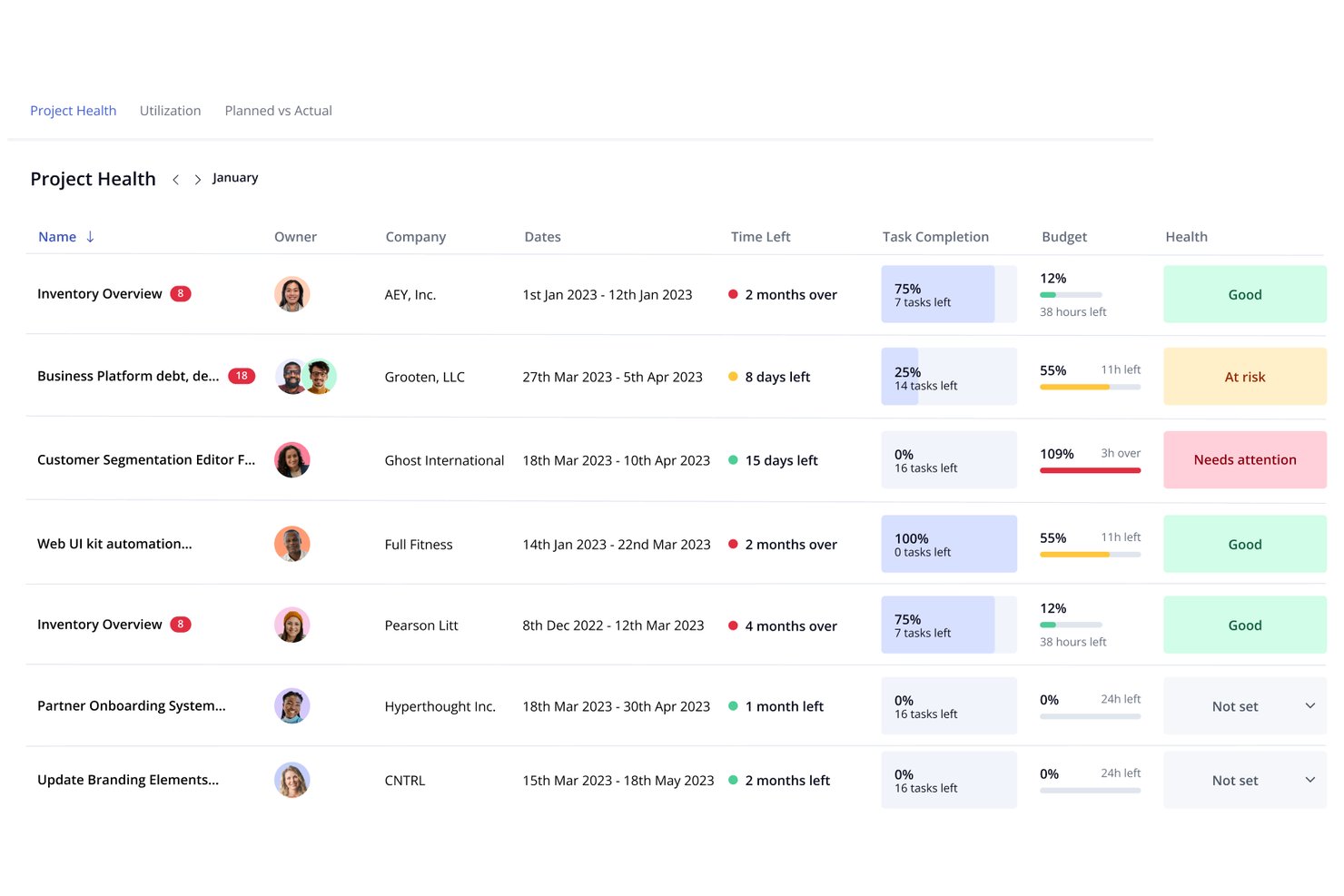Click the At risk health status
The height and width of the screenshot is (896, 1344).
pos(1245,377)
